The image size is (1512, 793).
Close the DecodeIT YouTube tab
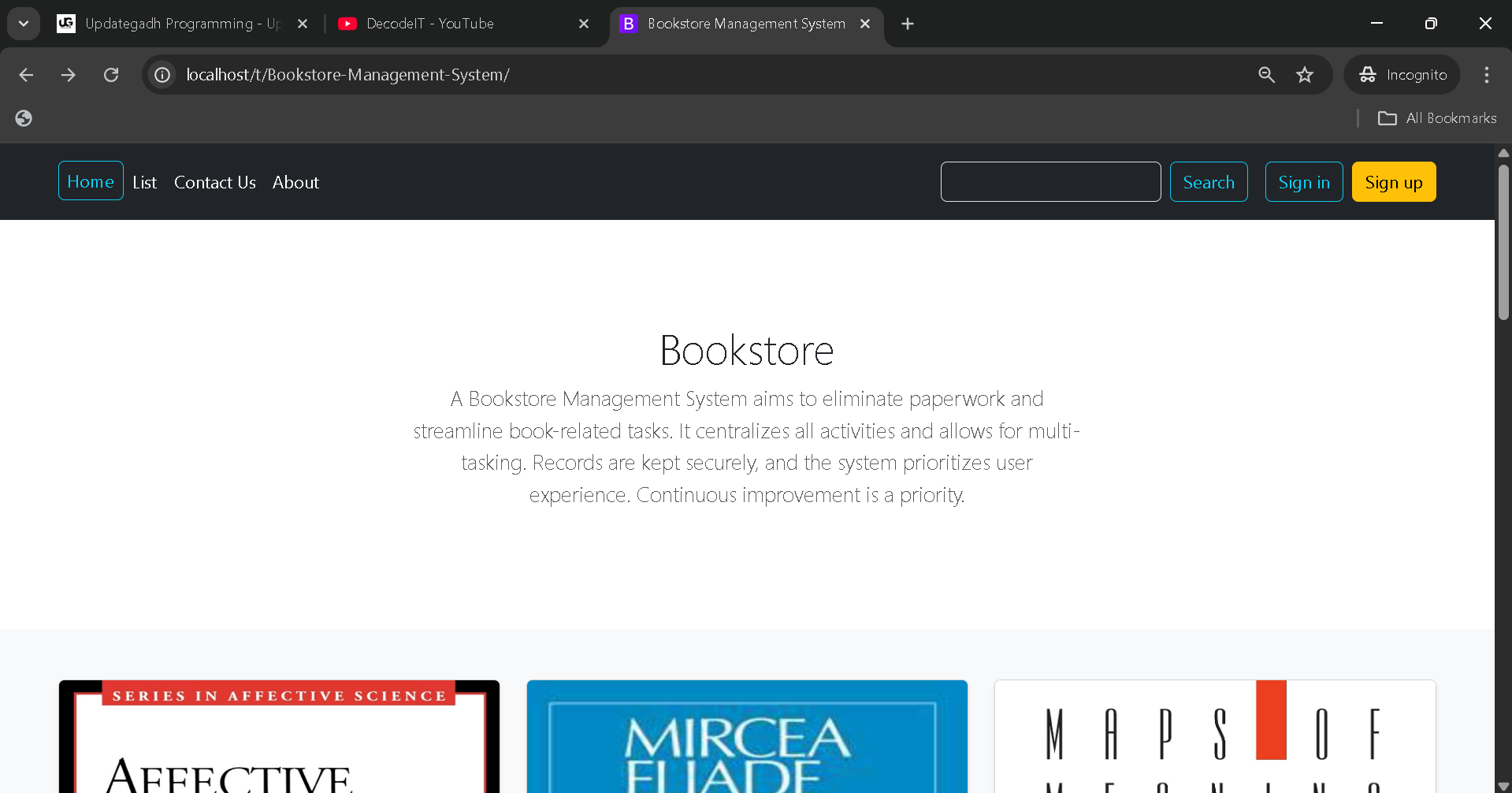point(584,24)
